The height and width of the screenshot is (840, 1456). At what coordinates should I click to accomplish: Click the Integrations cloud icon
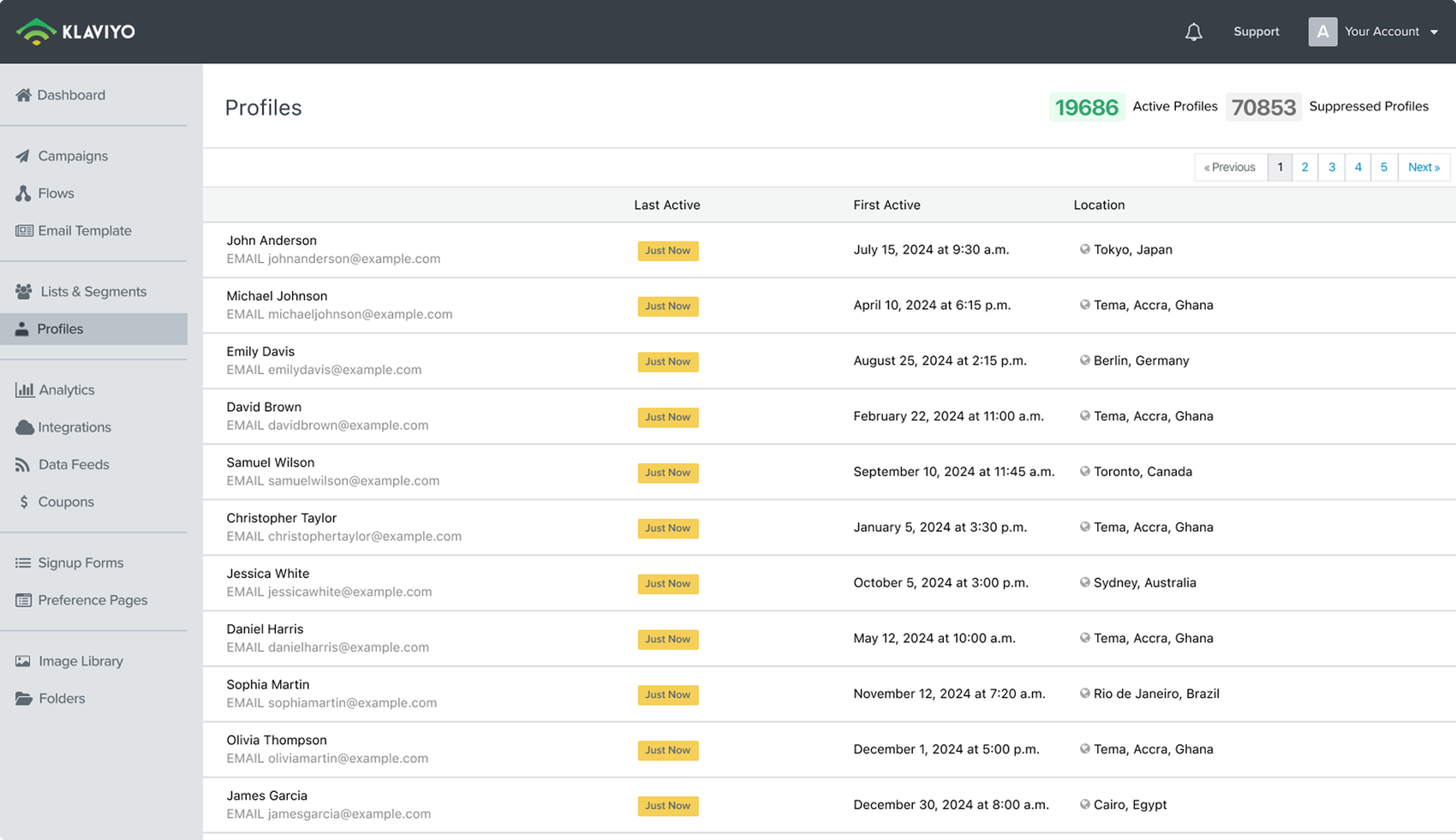click(x=24, y=427)
